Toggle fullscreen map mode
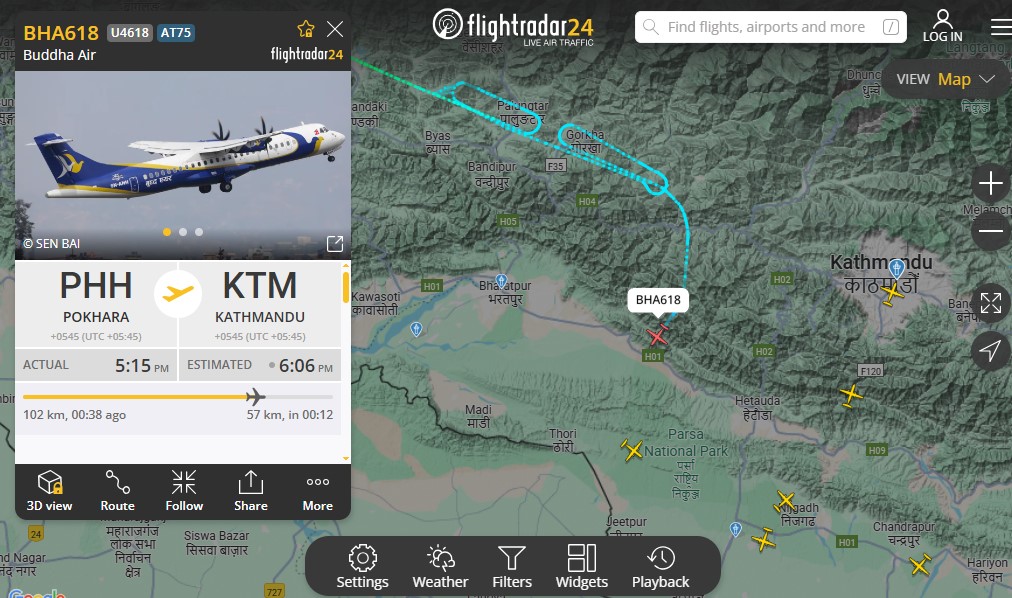Viewport: 1012px width, 598px height. 991,303
